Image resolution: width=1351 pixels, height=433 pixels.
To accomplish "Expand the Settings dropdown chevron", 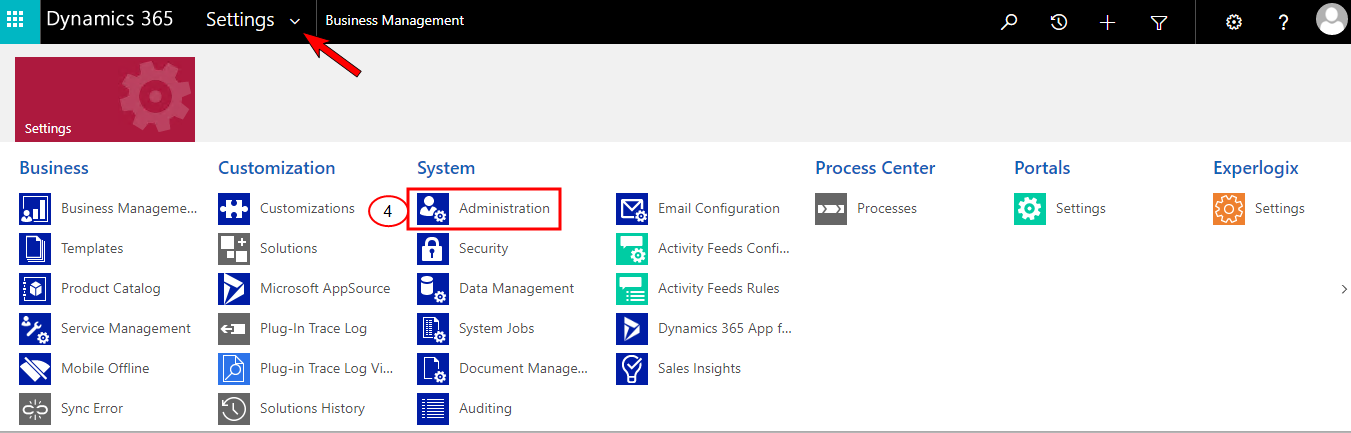I will pos(295,22).
